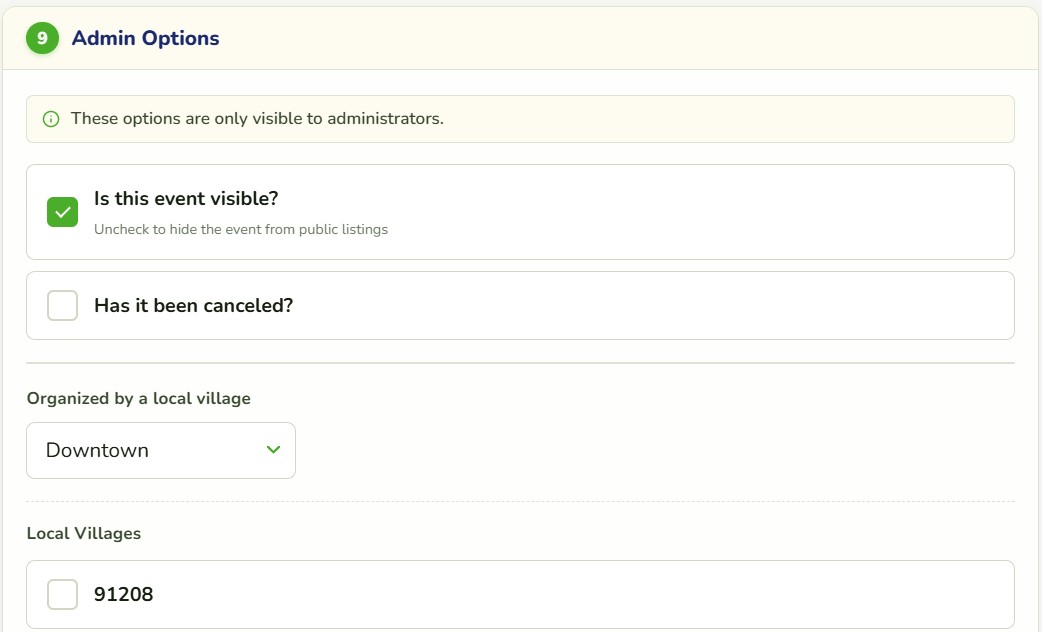Click the 'Admin Options' section heading

pyautogui.click(x=146, y=39)
